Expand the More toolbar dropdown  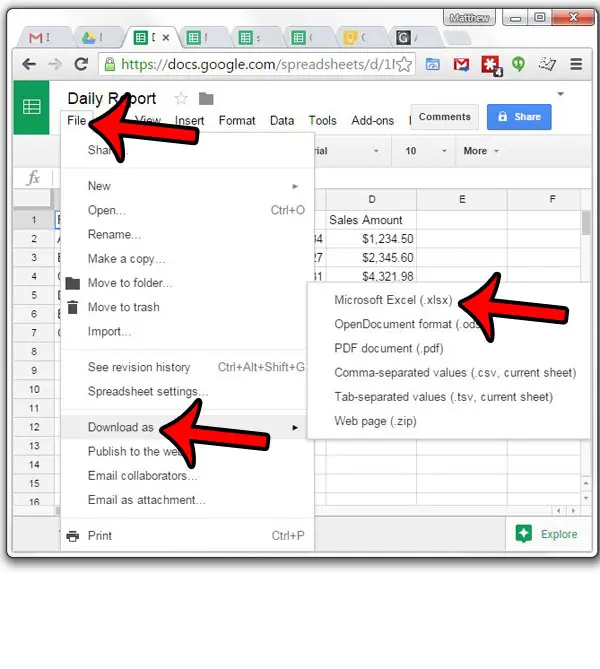481,151
